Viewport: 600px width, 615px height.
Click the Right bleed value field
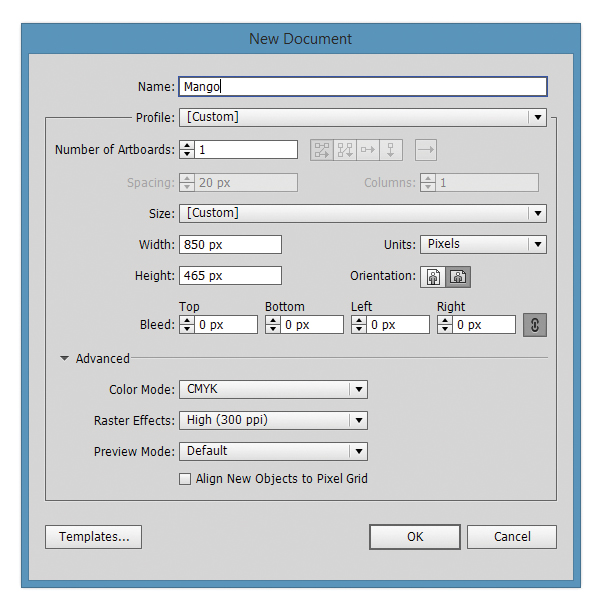point(484,325)
